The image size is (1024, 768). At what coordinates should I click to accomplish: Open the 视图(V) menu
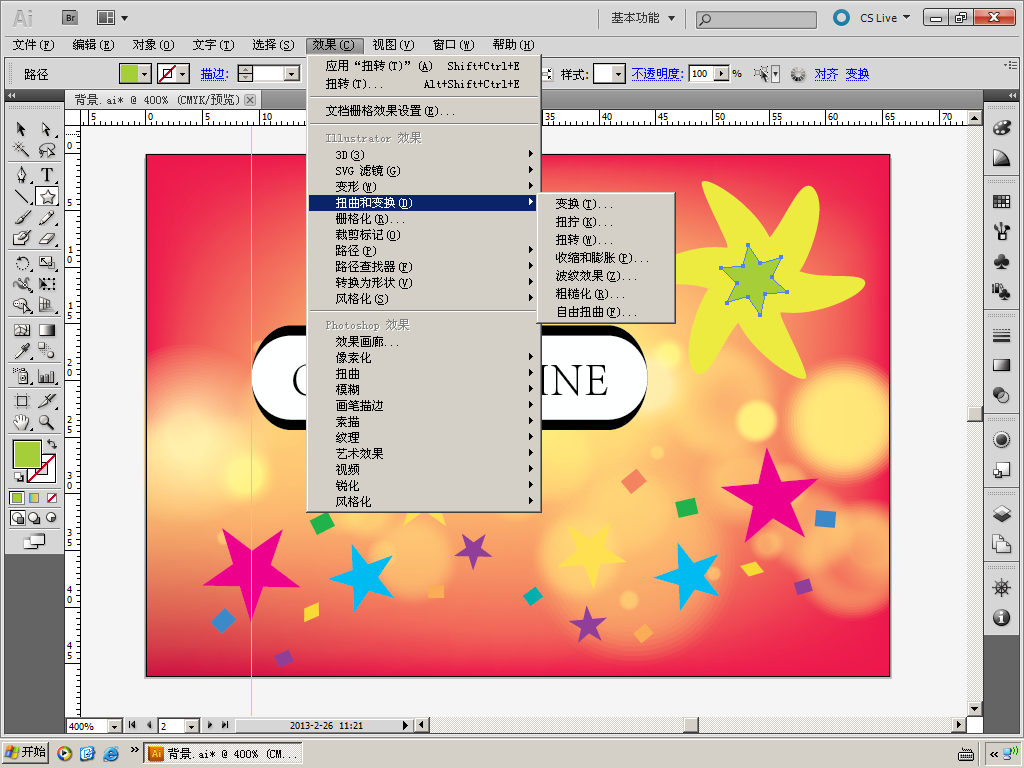(x=393, y=44)
